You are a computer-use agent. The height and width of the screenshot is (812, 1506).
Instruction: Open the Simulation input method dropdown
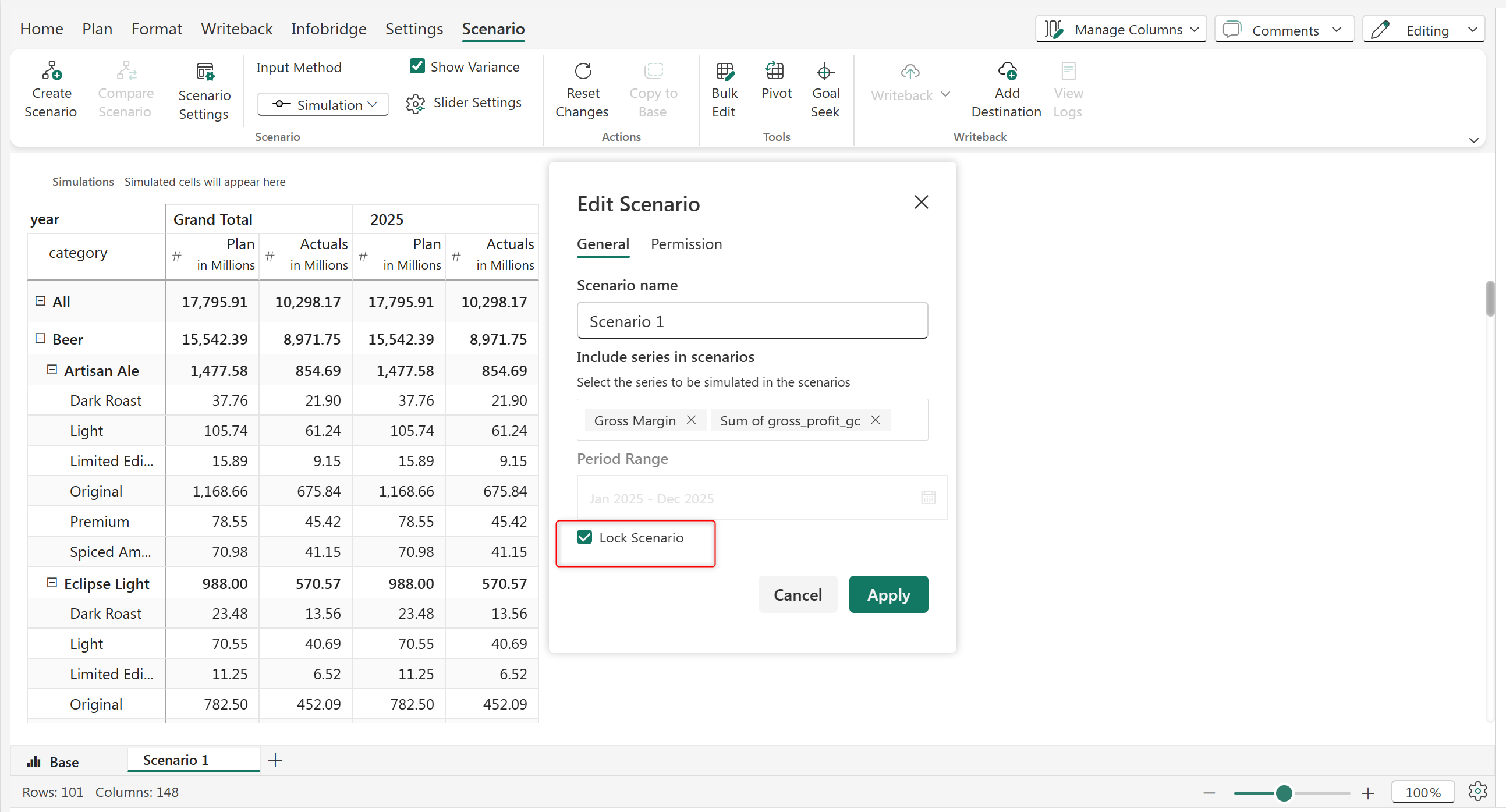(323, 105)
